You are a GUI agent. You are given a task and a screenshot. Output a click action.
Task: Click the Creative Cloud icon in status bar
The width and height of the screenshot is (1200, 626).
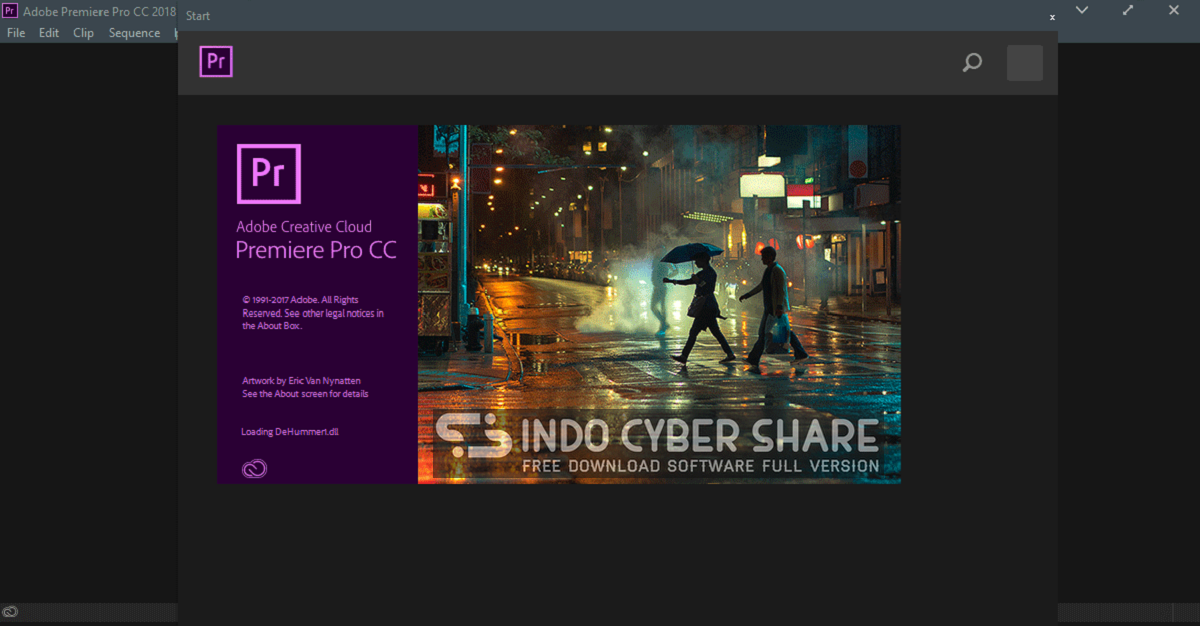[10, 611]
